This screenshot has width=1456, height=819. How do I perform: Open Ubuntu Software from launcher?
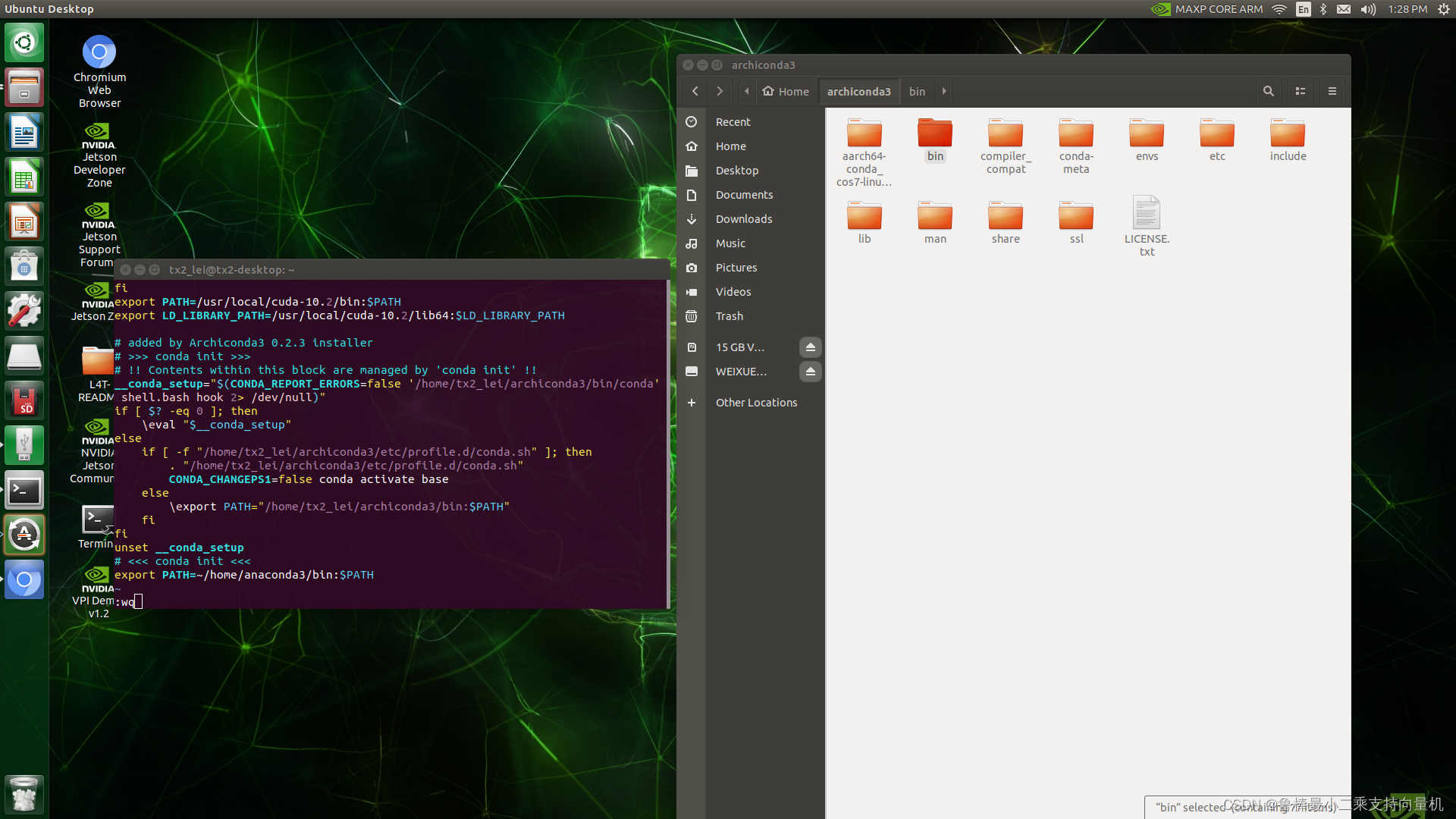[x=24, y=266]
